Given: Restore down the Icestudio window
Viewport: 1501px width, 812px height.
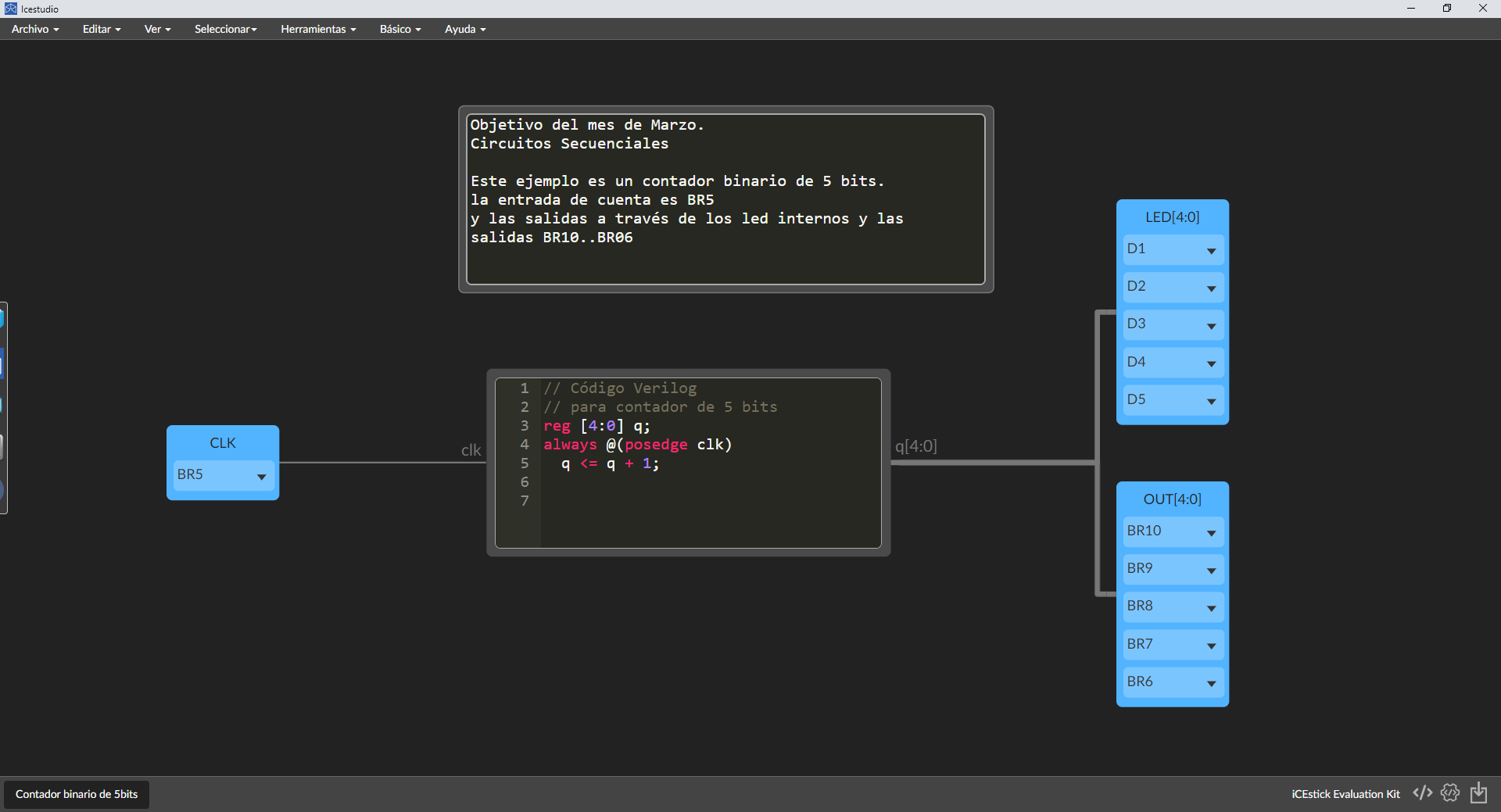Looking at the screenshot, I should pyautogui.click(x=1447, y=9).
